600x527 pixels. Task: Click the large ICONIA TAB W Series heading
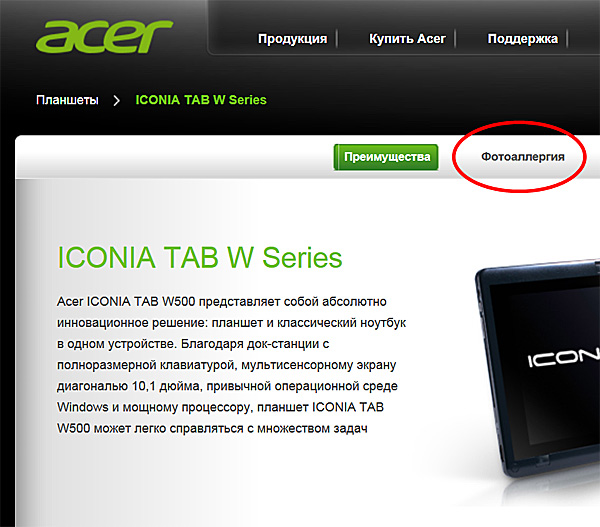coord(199,258)
